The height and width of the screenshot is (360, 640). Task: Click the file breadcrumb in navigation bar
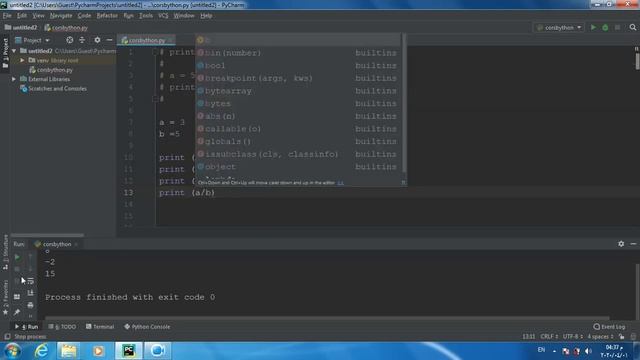[x=66, y=27]
